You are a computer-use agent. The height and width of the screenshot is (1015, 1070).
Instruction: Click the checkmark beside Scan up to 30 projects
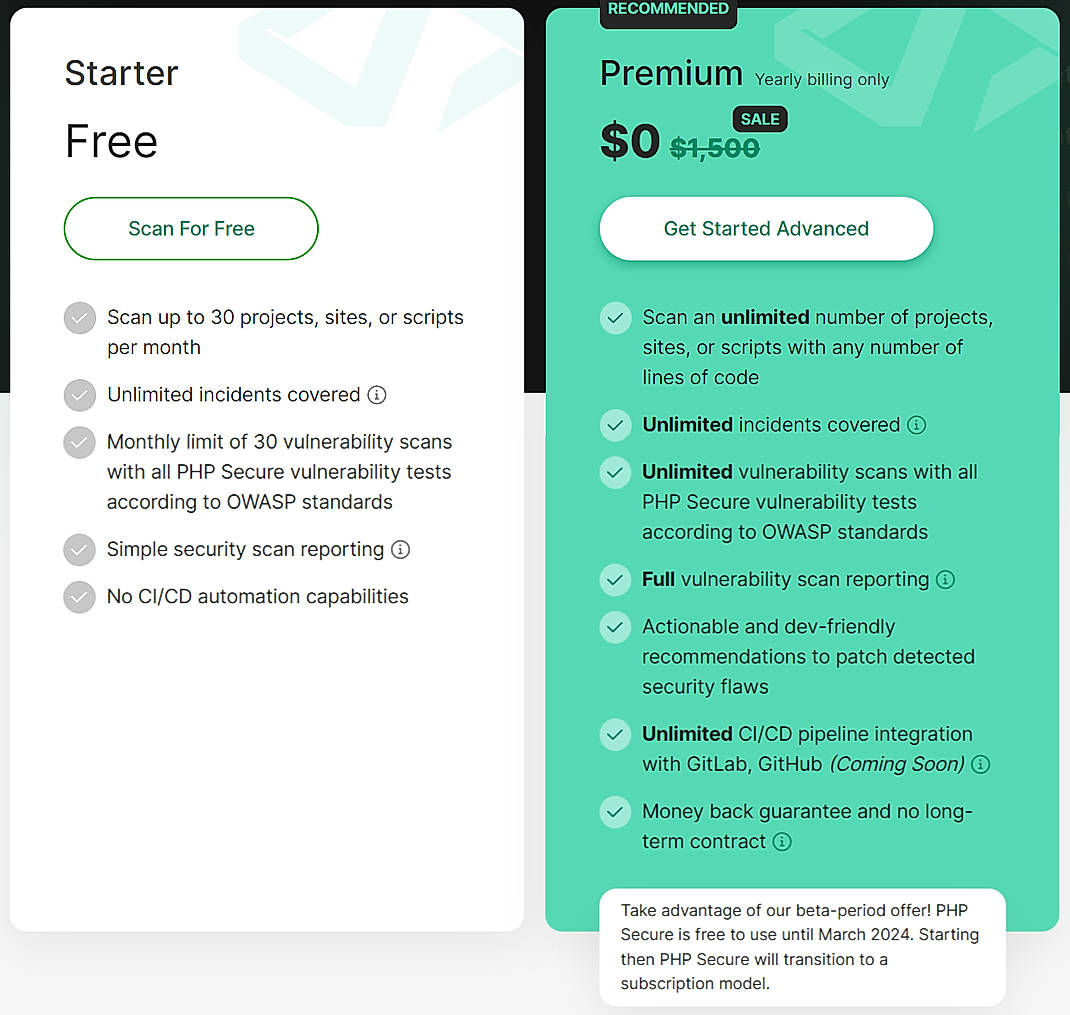(79, 317)
